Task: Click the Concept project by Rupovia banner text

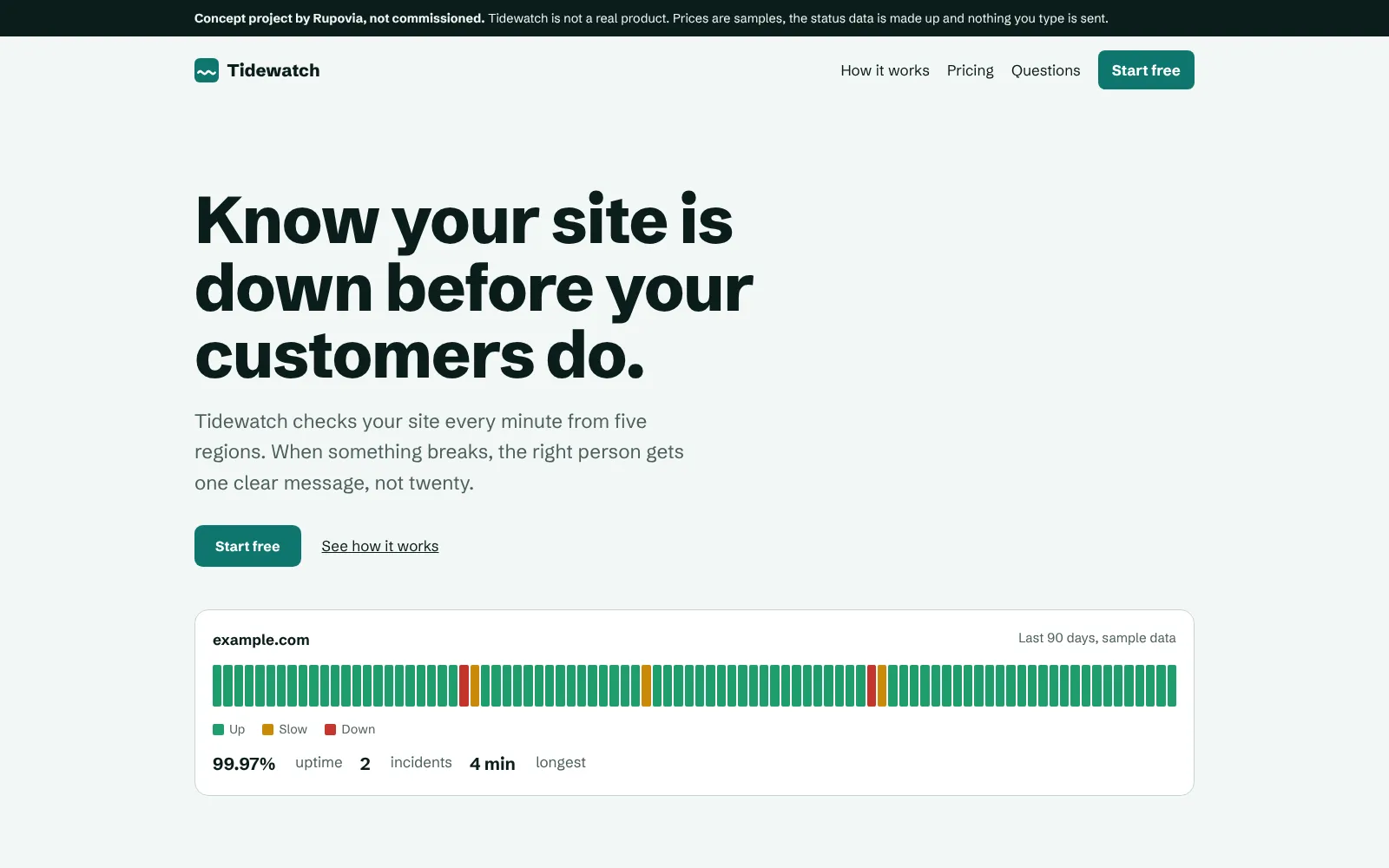Action: click(651, 18)
